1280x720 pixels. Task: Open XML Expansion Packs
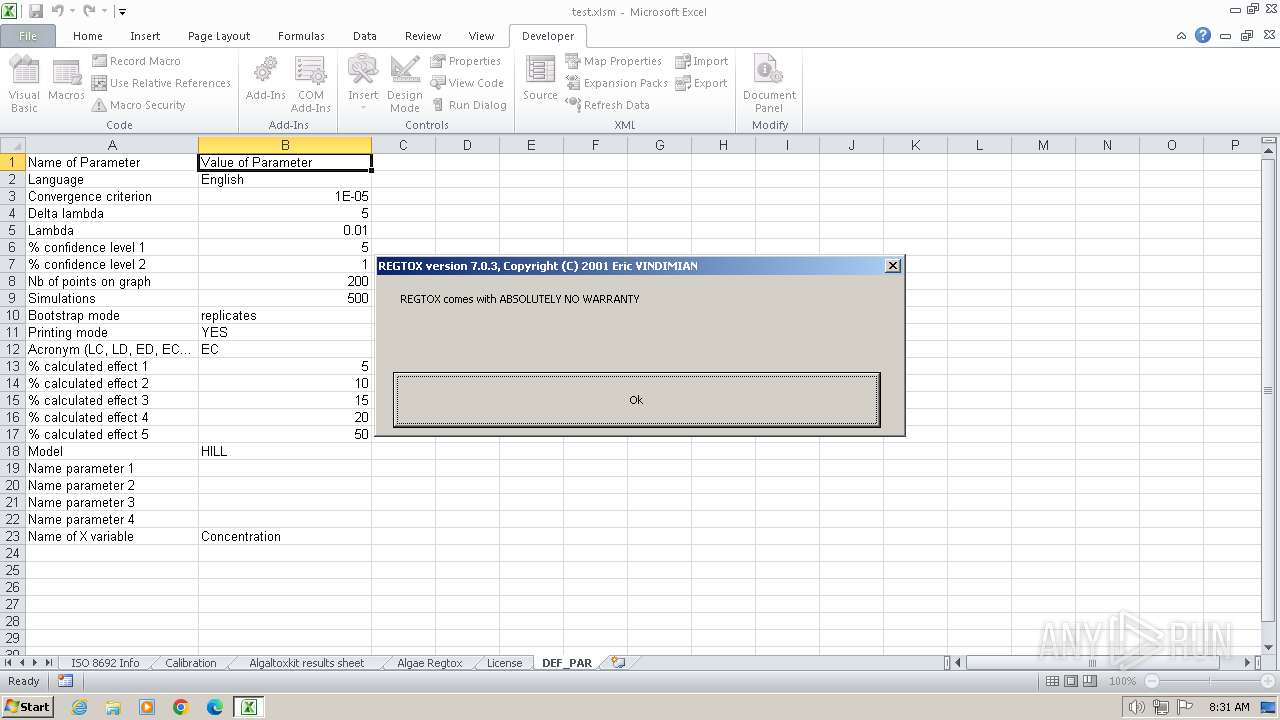pyautogui.click(x=616, y=83)
